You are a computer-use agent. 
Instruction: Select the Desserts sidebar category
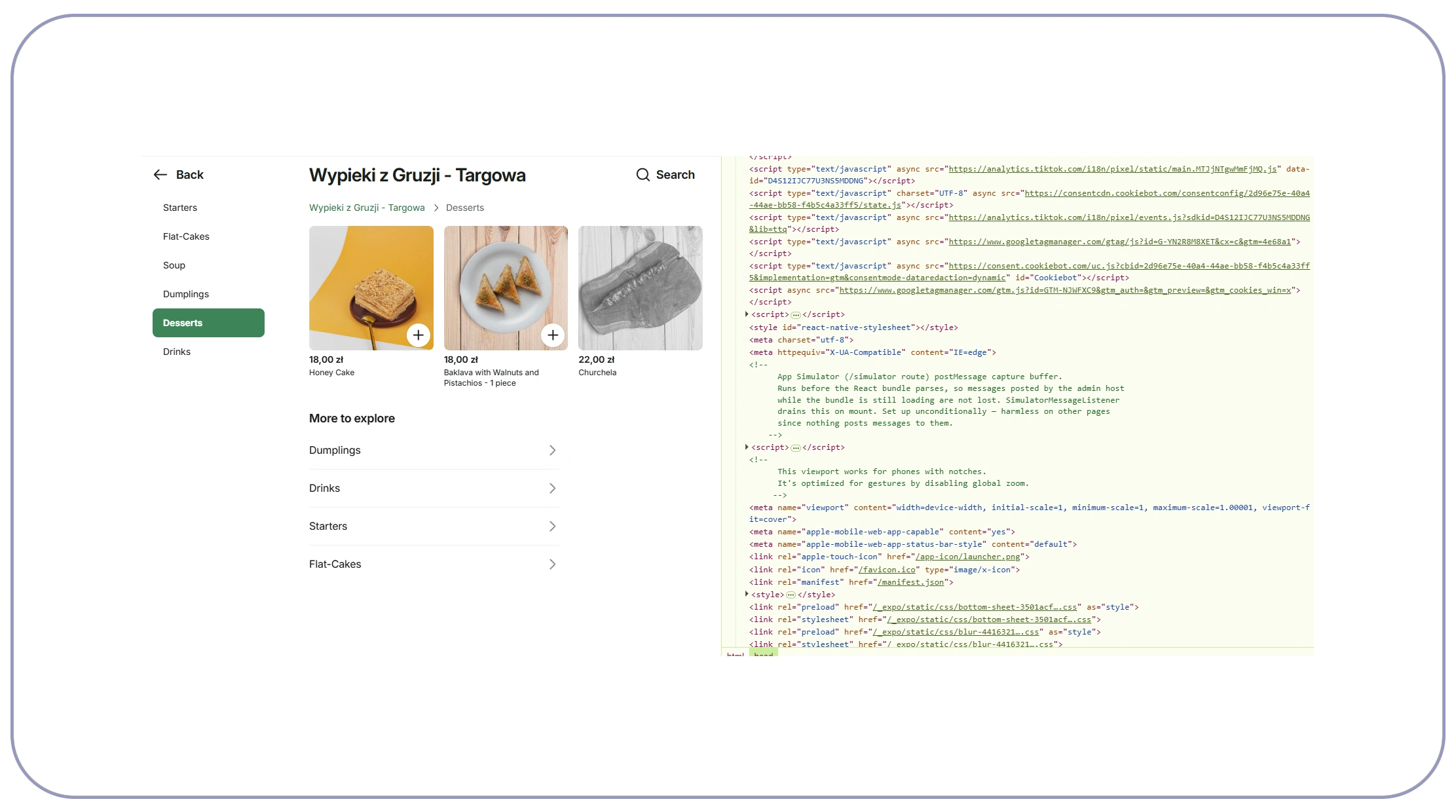pyautogui.click(x=208, y=323)
